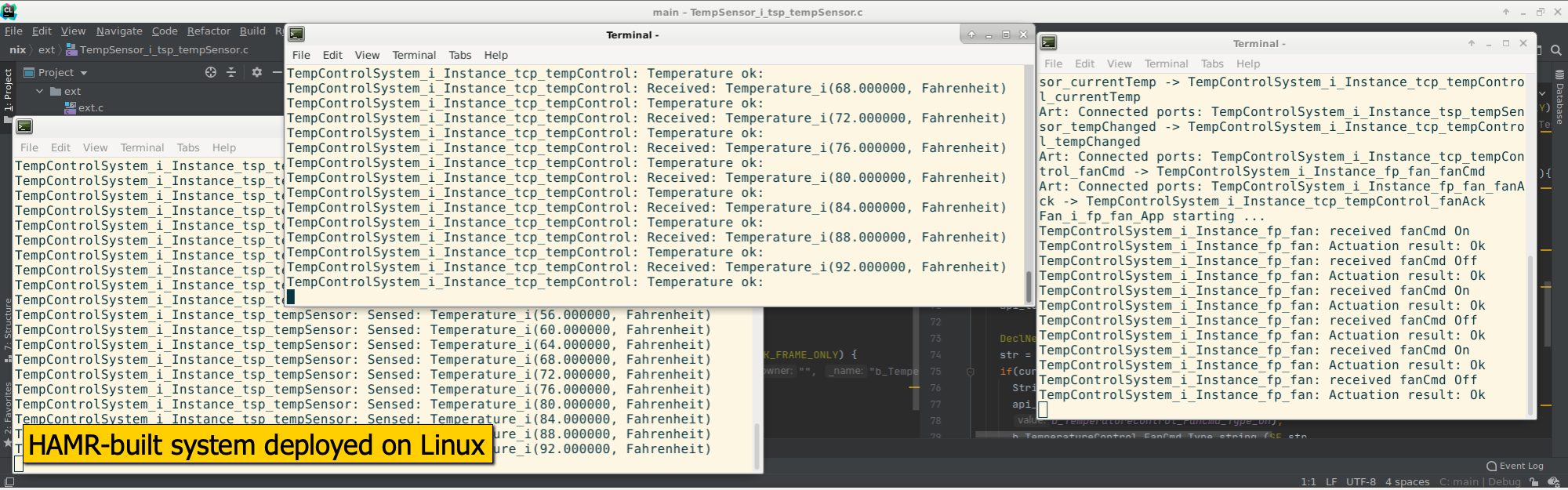
Task: Select ext.c file in the Project tree
Action: point(90,108)
